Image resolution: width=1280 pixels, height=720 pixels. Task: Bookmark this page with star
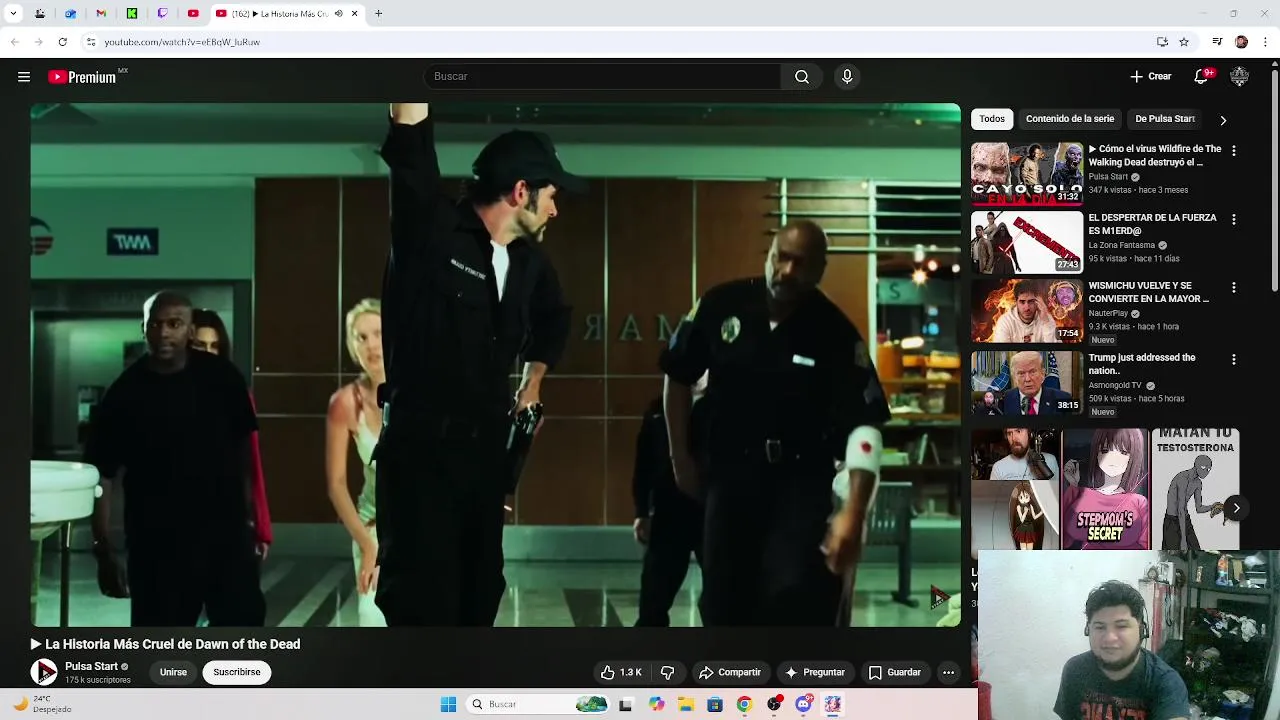pyautogui.click(x=1184, y=42)
